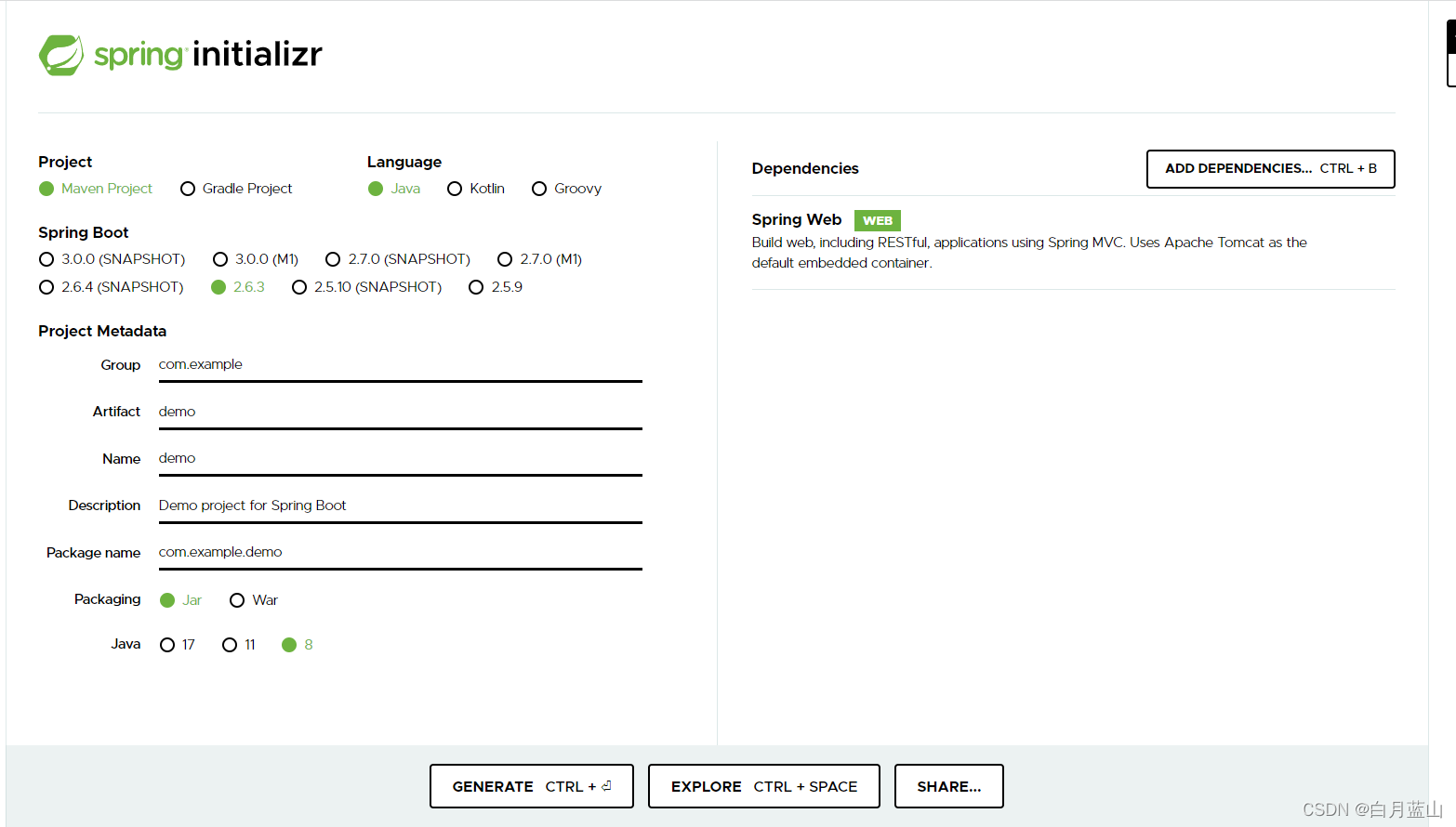The height and width of the screenshot is (827, 1456).
Task: Focus the Group input field
Action: pos(400,365)
